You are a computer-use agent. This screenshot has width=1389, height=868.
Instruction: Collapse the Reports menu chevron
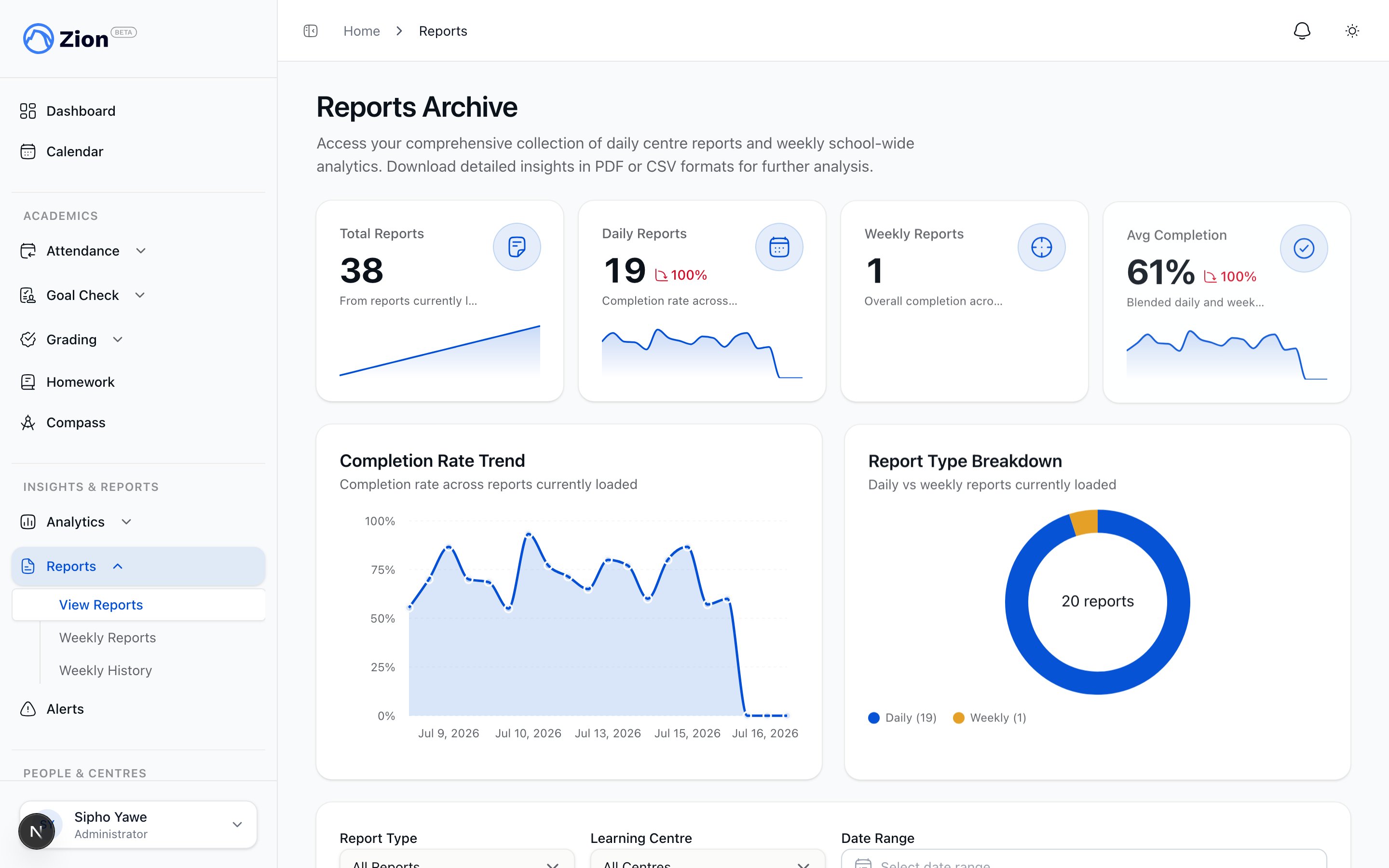point(118,566)
